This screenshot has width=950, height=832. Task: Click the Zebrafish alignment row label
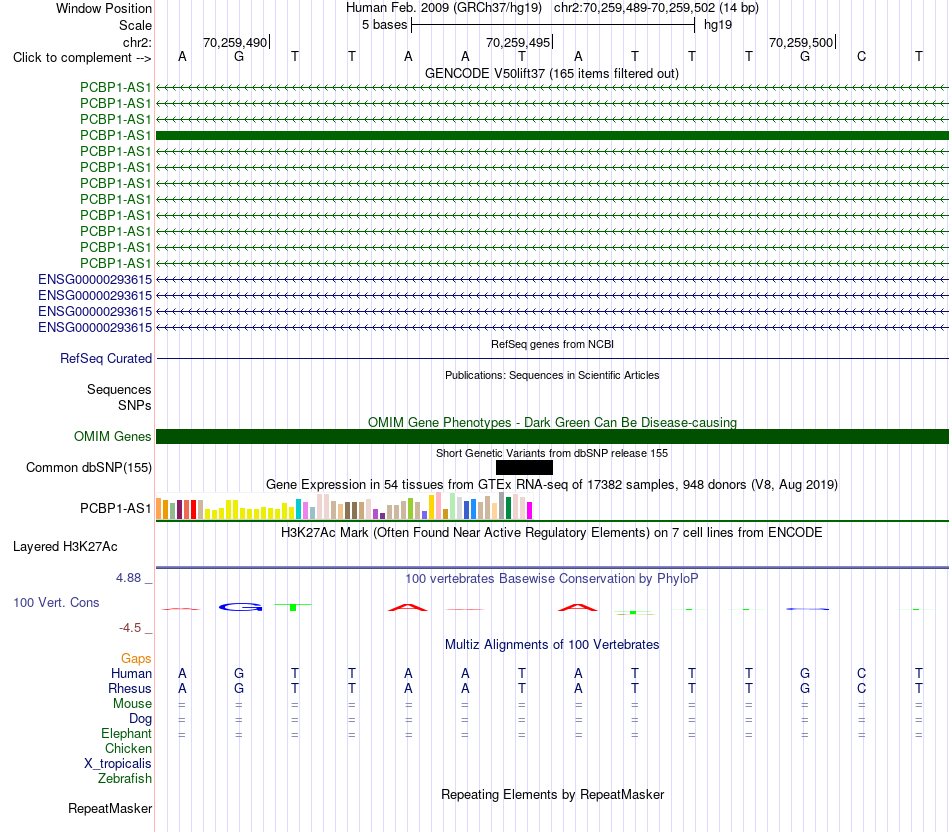click(125, 779)
